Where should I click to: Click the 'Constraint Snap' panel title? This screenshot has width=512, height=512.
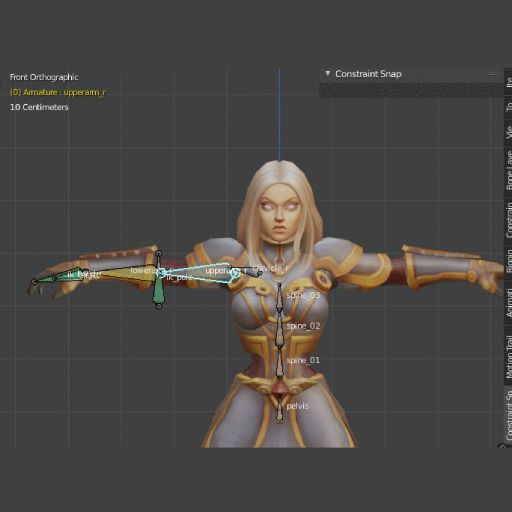tap(368, 74)
